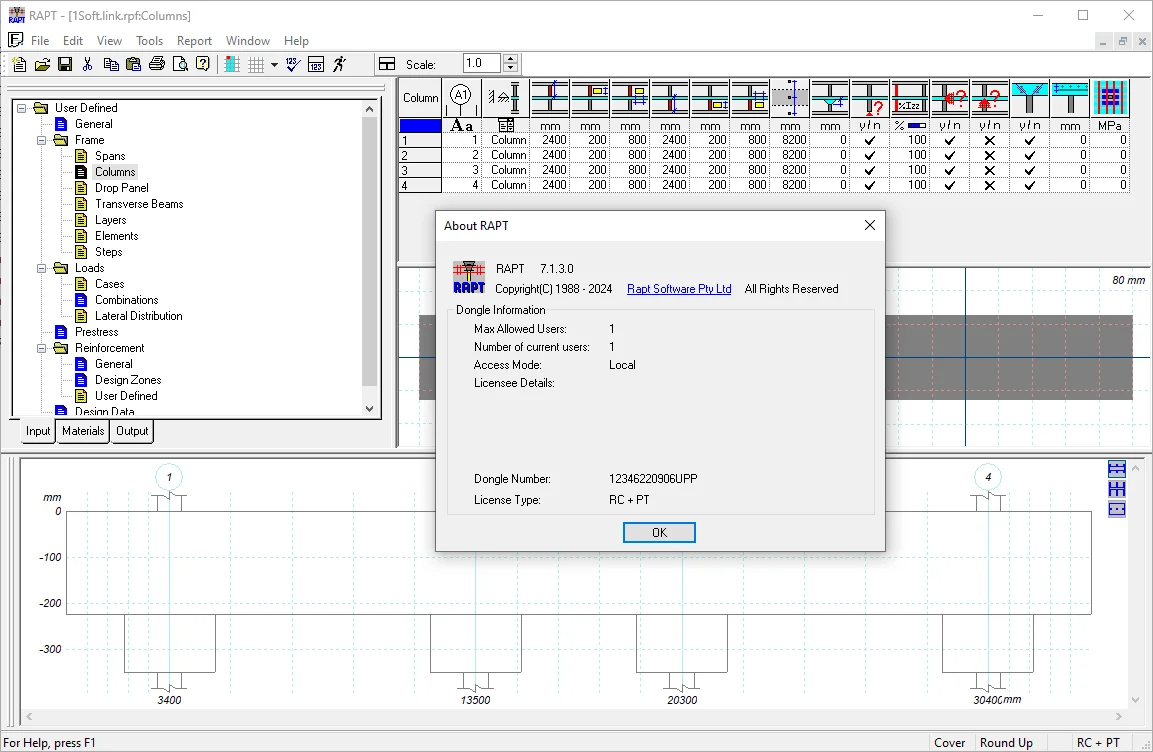This screenshot has width=1153, height=752.
Task: Click the 123 checkmark verify data icon
Action: coord(293,65)
